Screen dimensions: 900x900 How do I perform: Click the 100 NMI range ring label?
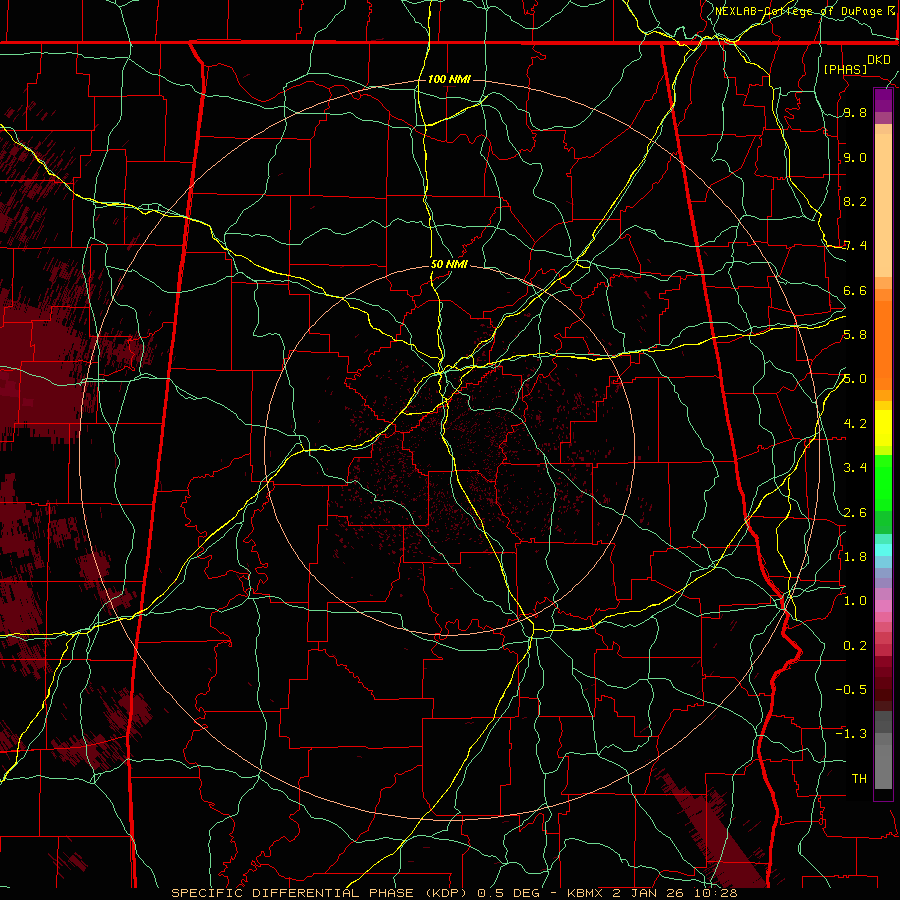[449, 79]
